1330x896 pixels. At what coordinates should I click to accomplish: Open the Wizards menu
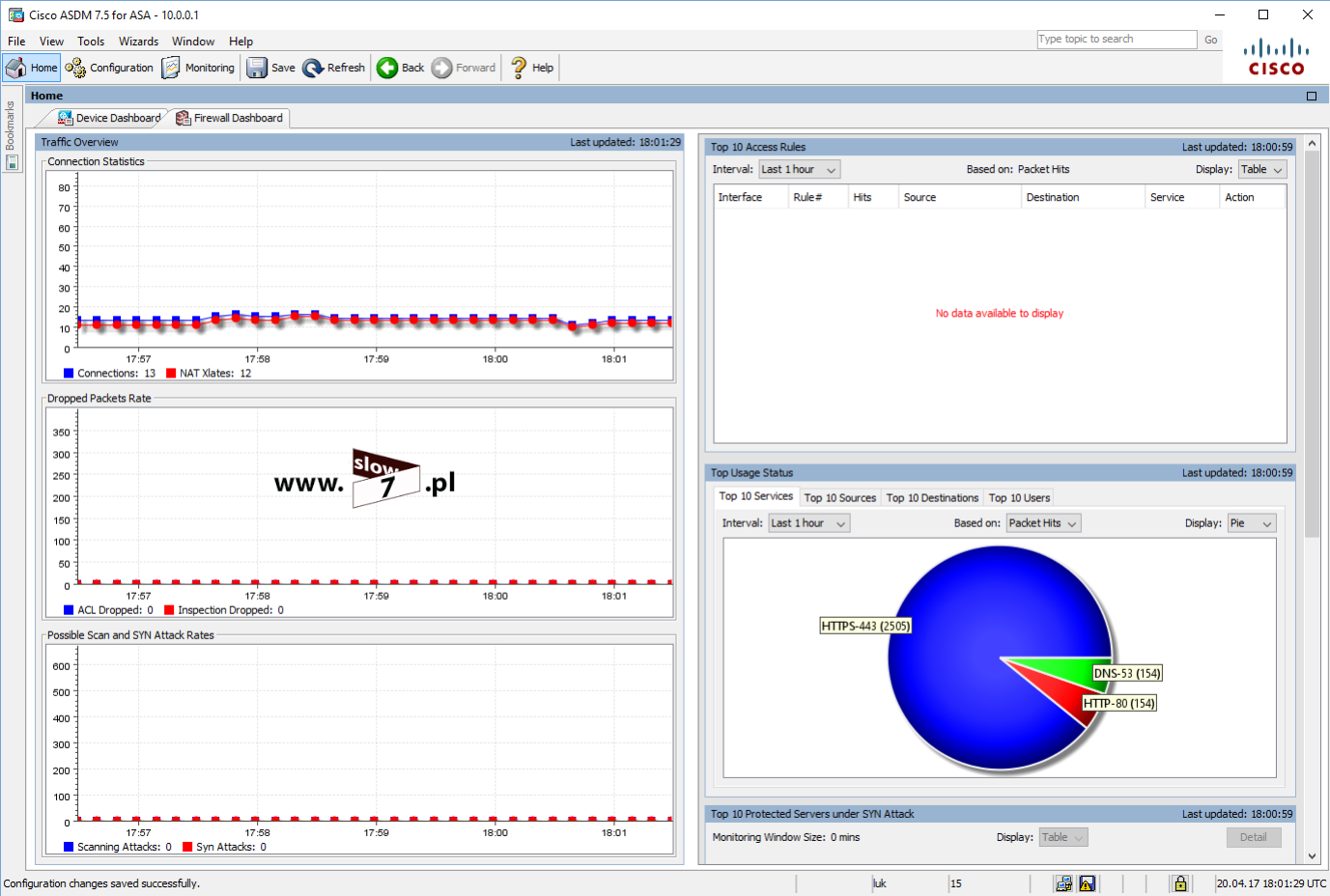[138, 42]
